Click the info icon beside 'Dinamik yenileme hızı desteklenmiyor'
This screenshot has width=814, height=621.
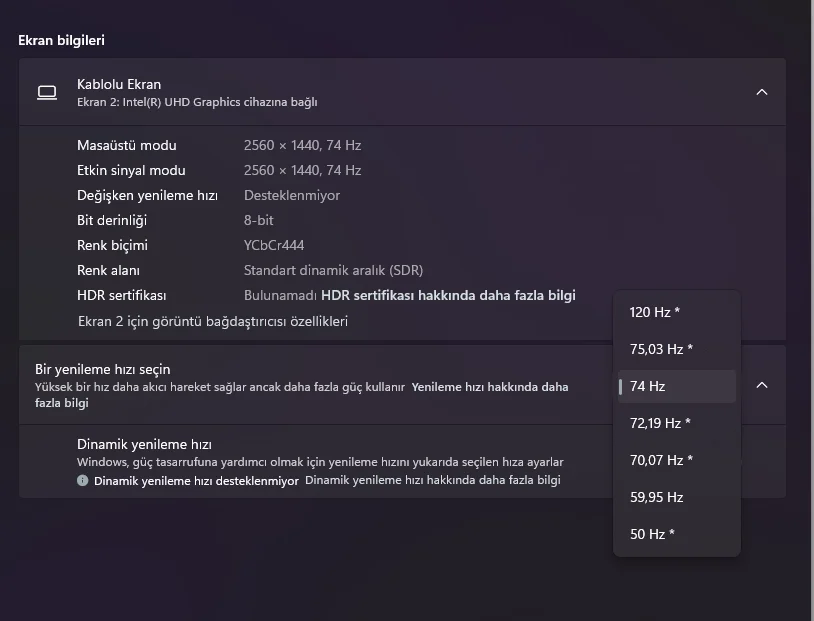pyautogui.click(x=83, y=480)
